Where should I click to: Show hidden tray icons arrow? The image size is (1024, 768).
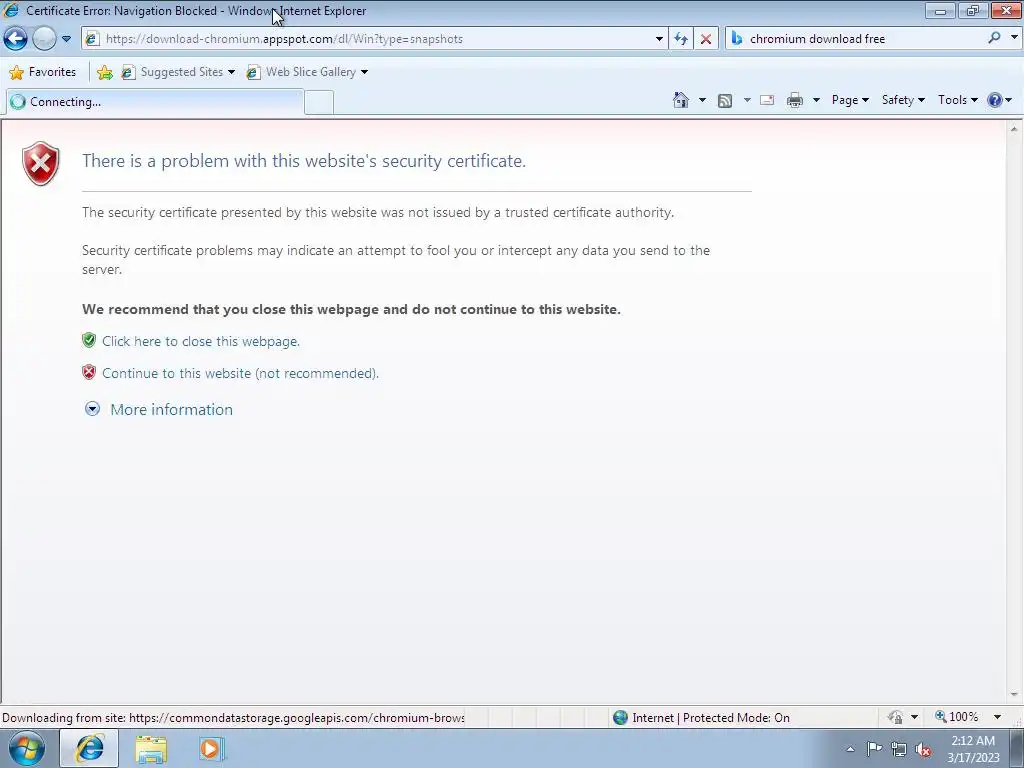850,749
